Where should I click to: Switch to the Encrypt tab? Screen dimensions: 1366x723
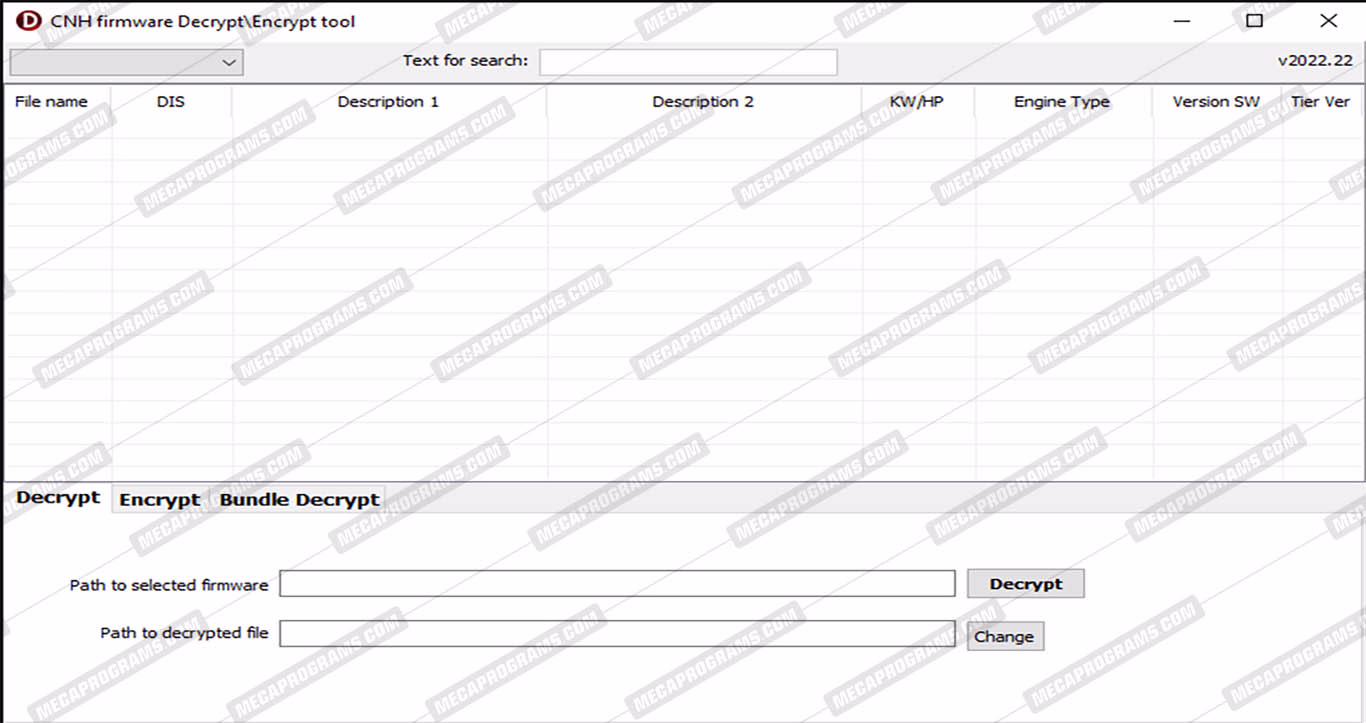[x=160, y=500]
